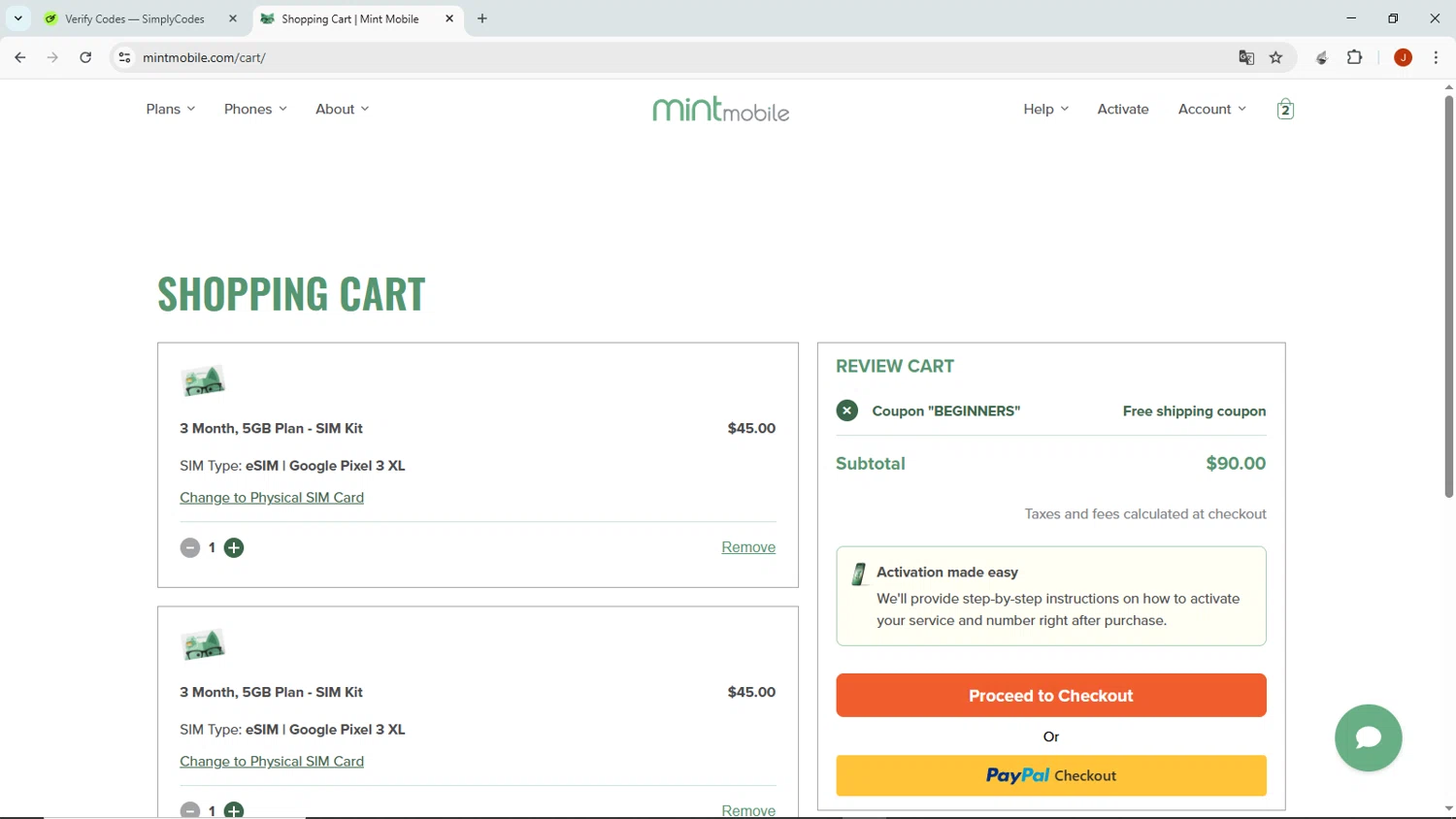Click Taxes and fees calculated at checkout

1145,514
